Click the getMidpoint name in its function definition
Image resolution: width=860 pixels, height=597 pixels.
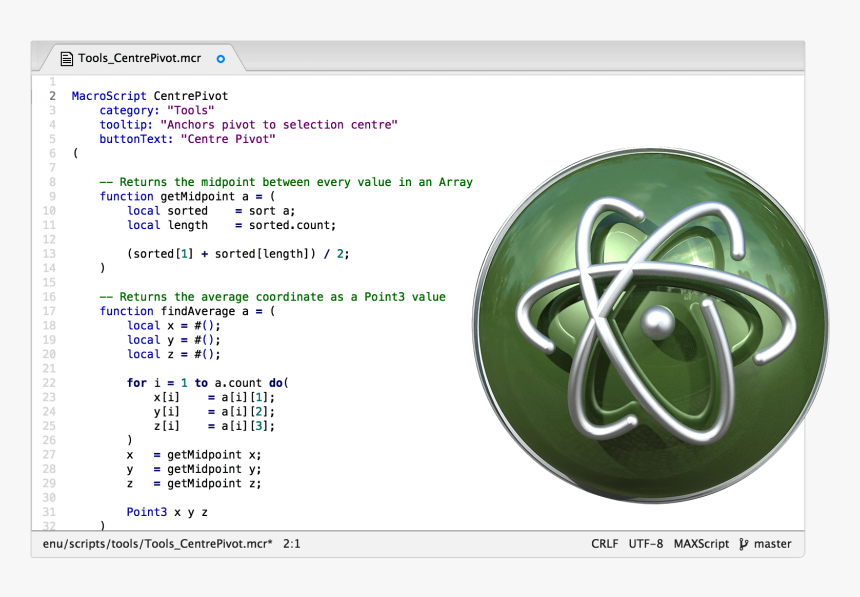pos(197,196)
